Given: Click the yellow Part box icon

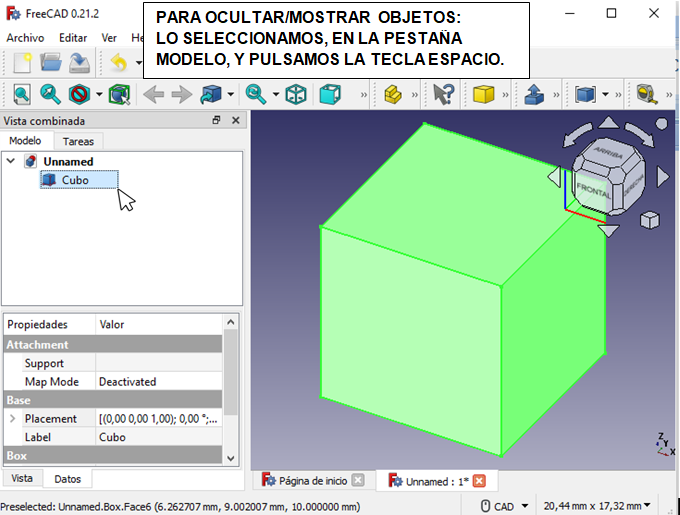Looking at the screenshot, I should pyautogui.click(x=484, y=95).
